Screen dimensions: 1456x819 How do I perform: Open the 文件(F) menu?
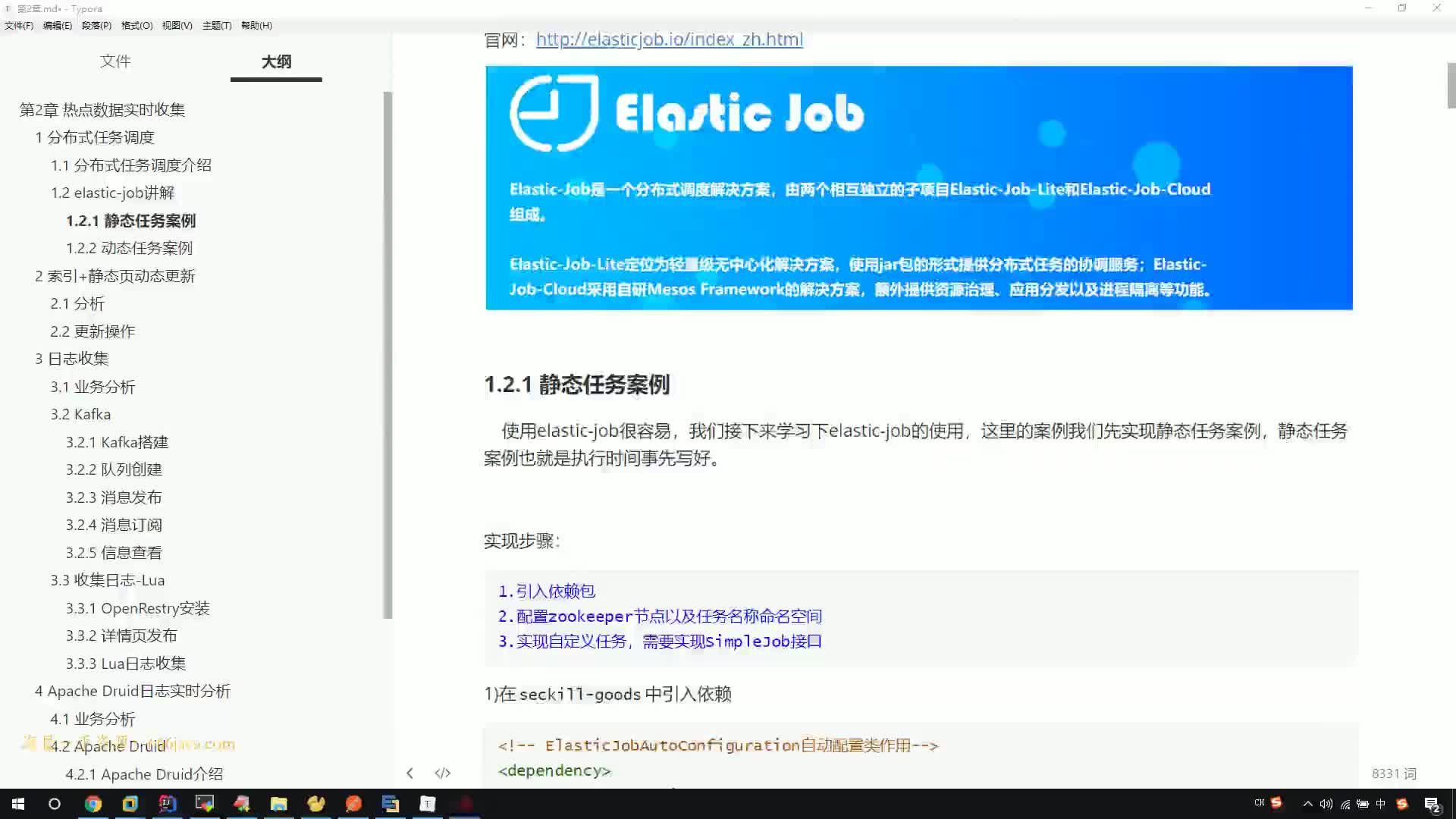point(19,25)
